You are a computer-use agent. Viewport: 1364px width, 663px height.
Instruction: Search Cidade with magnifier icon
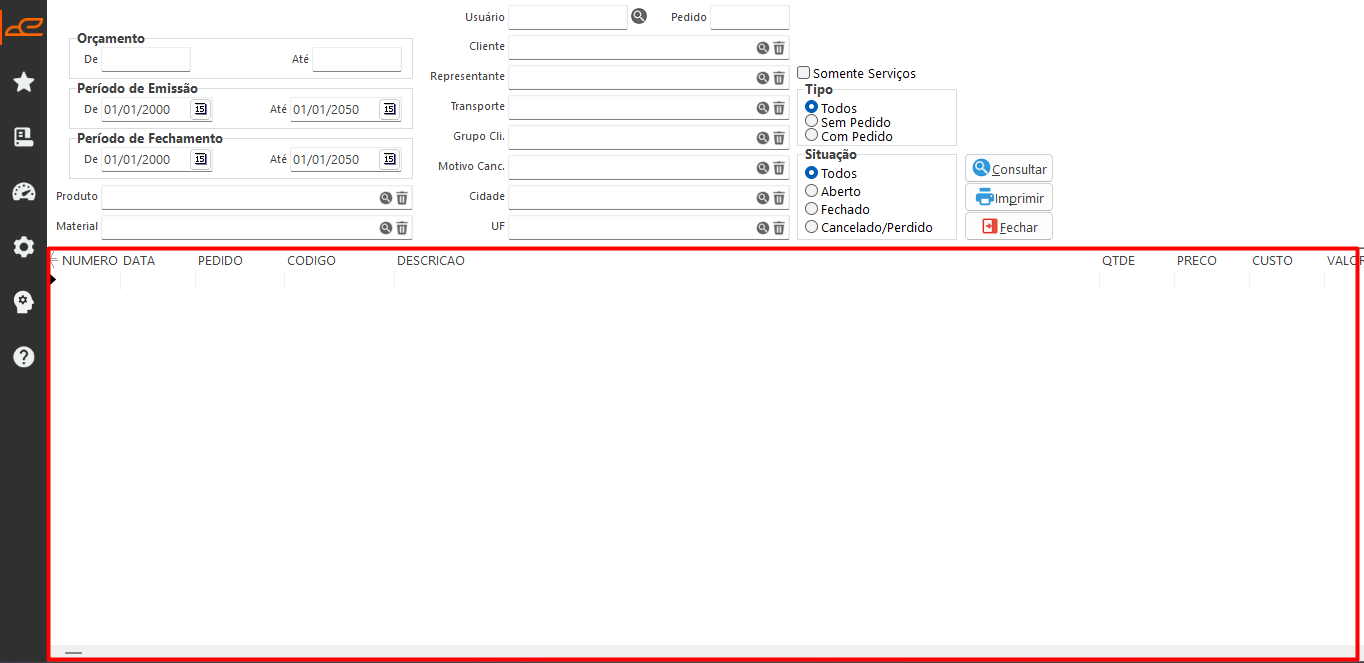coord(762,197)
